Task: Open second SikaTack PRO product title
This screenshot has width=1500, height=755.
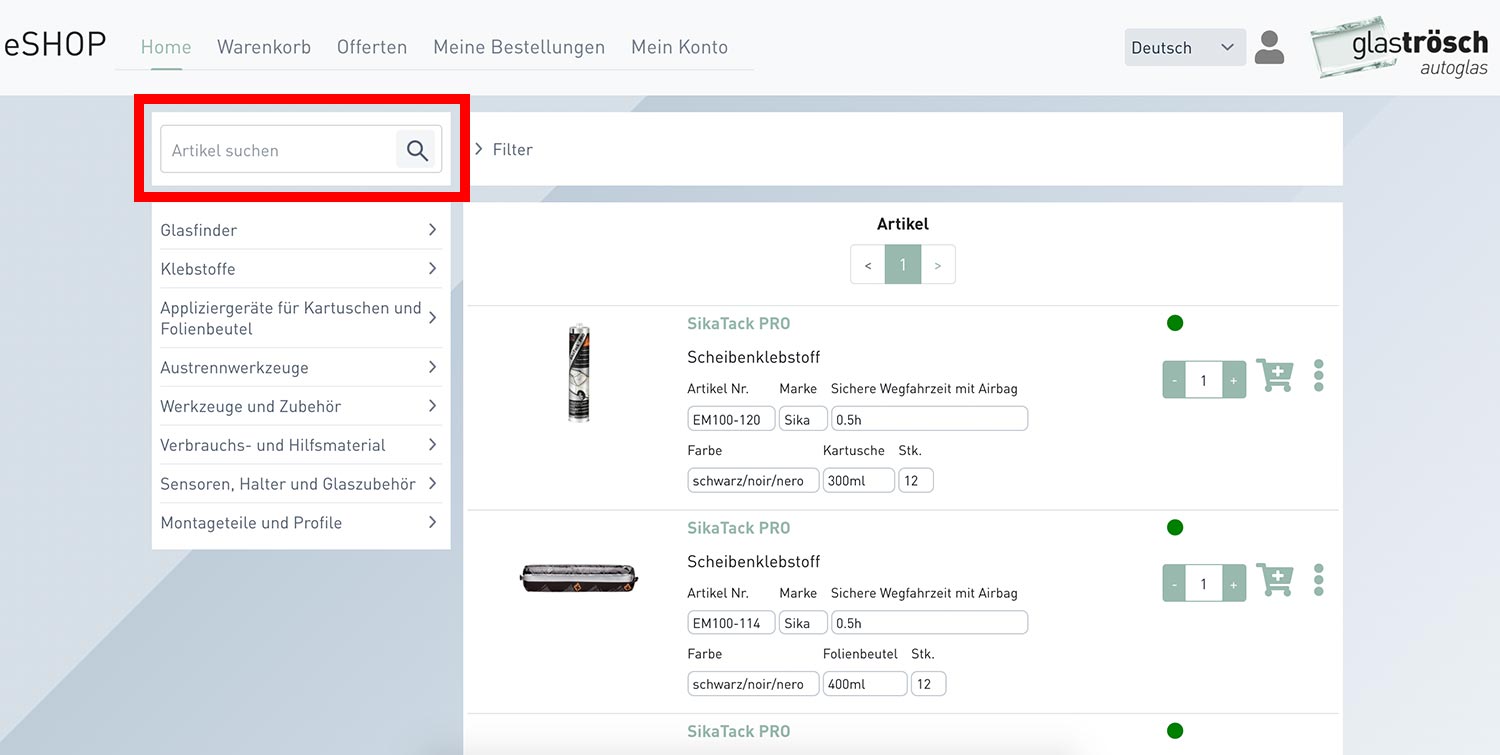Action: [x=739, y=528]
